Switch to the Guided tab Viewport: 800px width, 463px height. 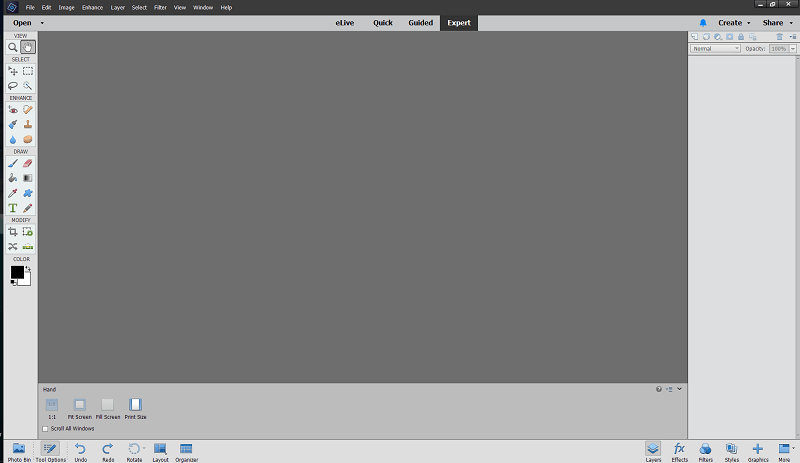[x=420, y=23]
